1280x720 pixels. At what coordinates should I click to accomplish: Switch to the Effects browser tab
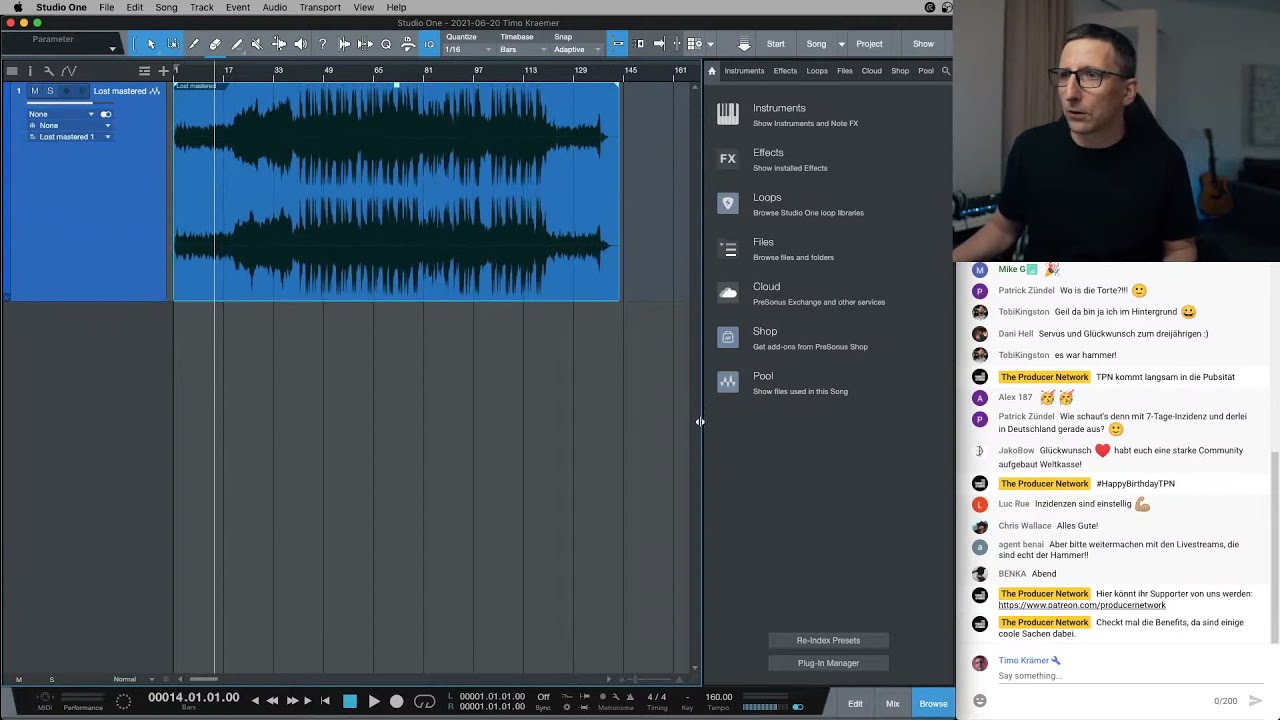coord(785,71)
